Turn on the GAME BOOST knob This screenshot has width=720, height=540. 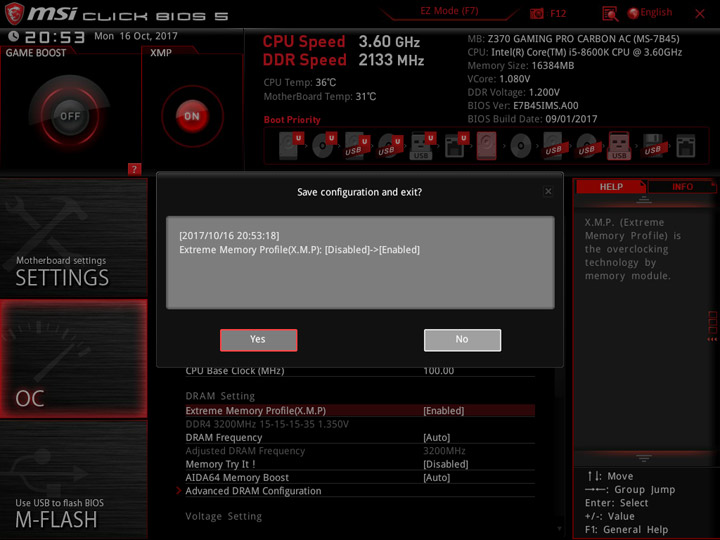(70, 116)
